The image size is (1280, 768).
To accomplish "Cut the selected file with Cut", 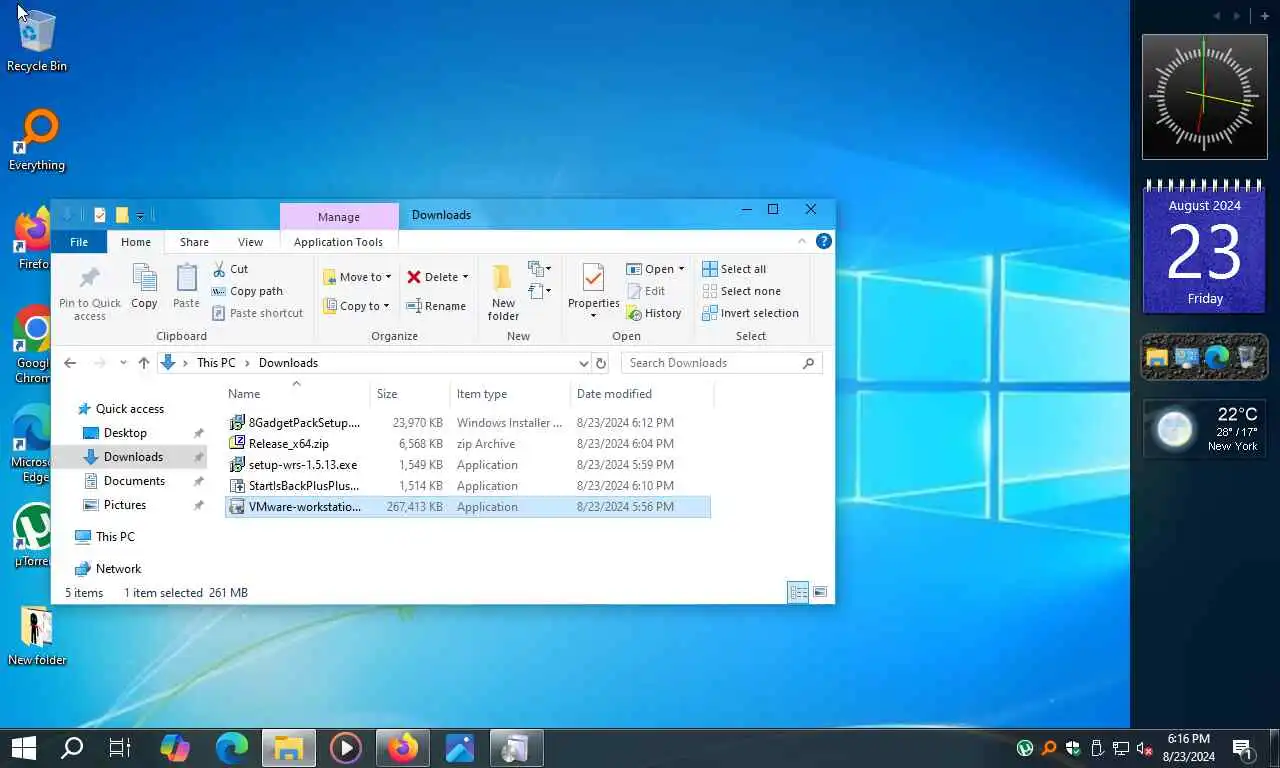I will point(230,269).
